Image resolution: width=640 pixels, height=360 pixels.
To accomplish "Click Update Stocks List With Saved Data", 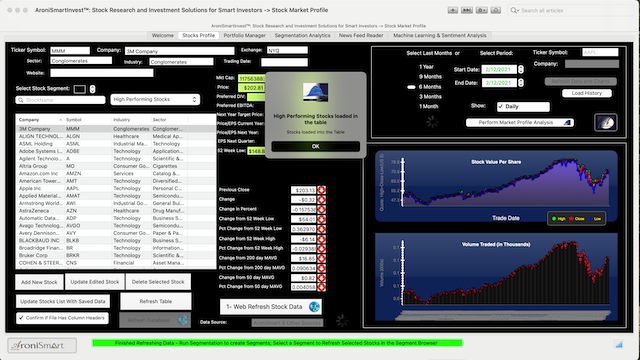I will [63, 301].
